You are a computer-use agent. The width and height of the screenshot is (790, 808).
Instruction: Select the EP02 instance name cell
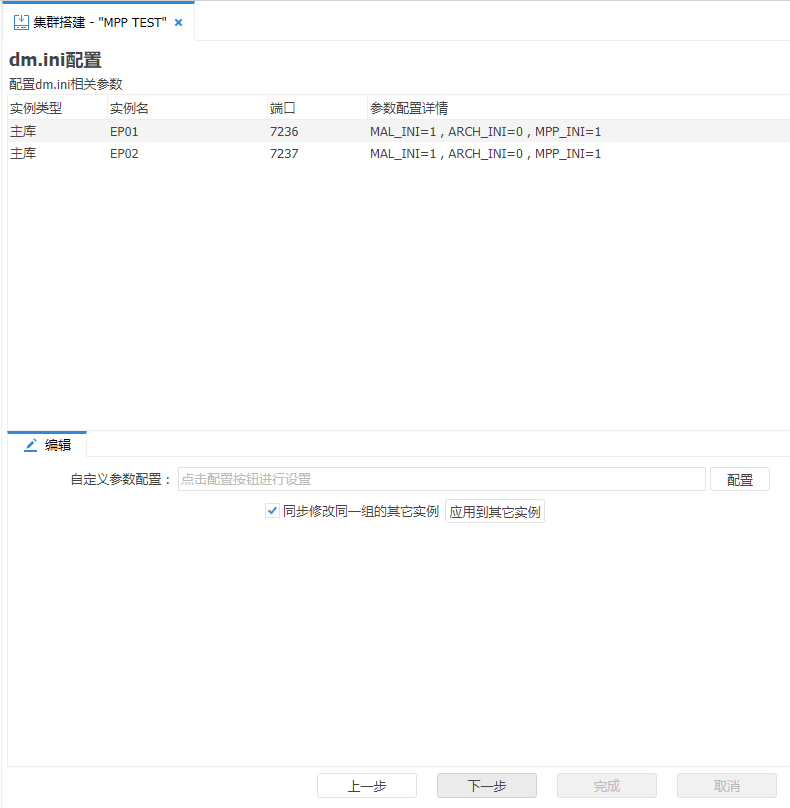tap(124, 154)
